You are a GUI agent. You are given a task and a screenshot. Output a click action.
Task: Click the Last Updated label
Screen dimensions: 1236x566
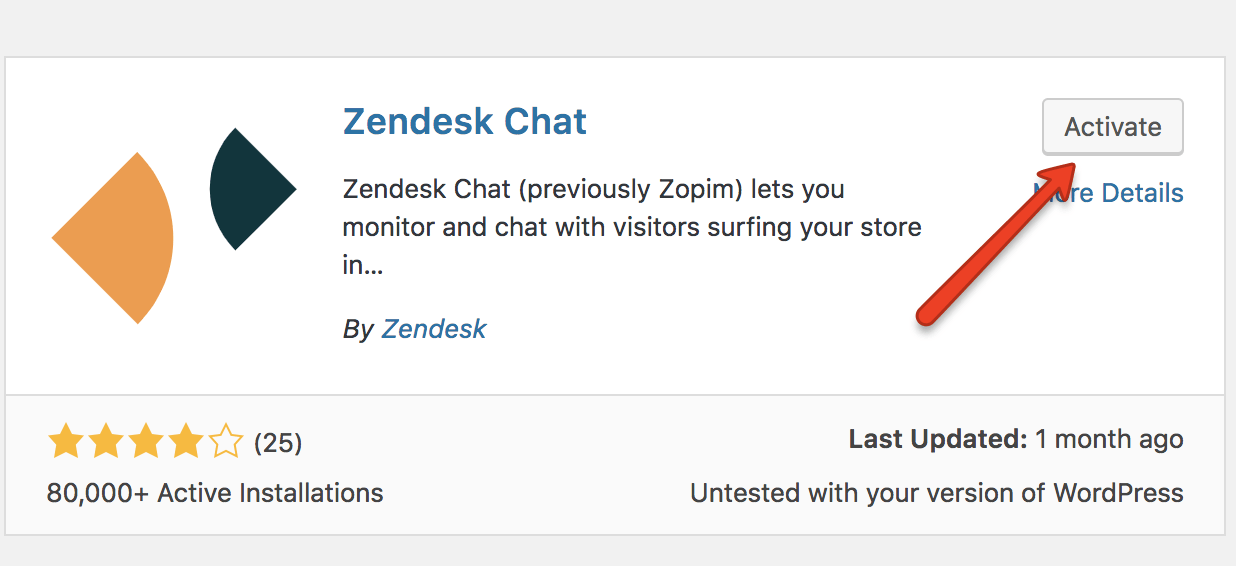(938, 439)
